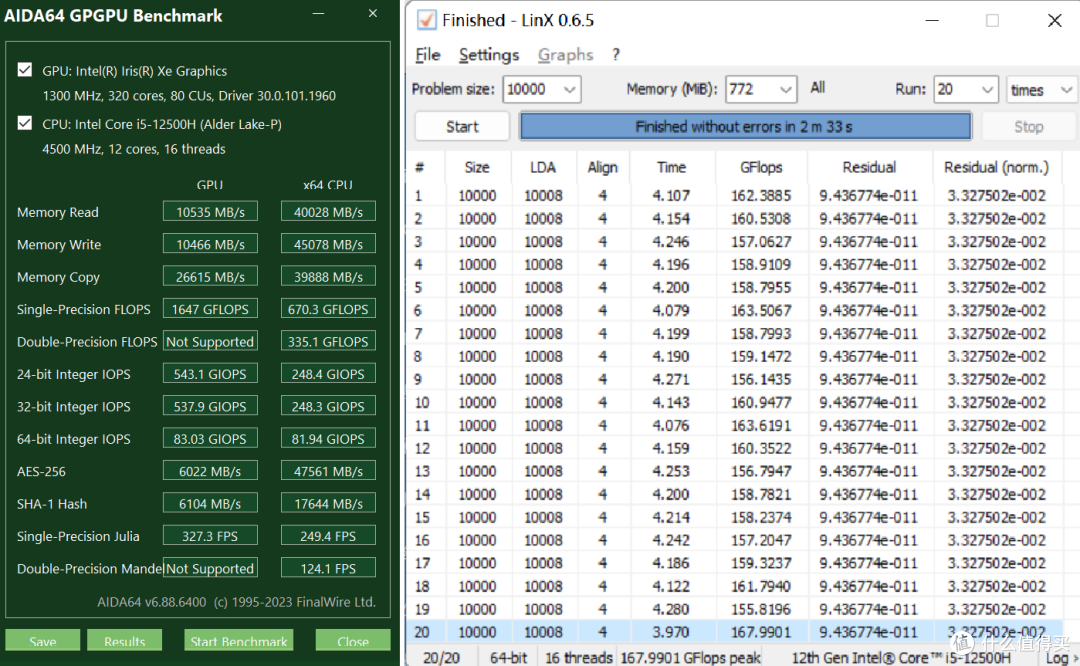Expand the Run count dropdown
Screen dimensions: 1080x666
[x=986, y=89]
